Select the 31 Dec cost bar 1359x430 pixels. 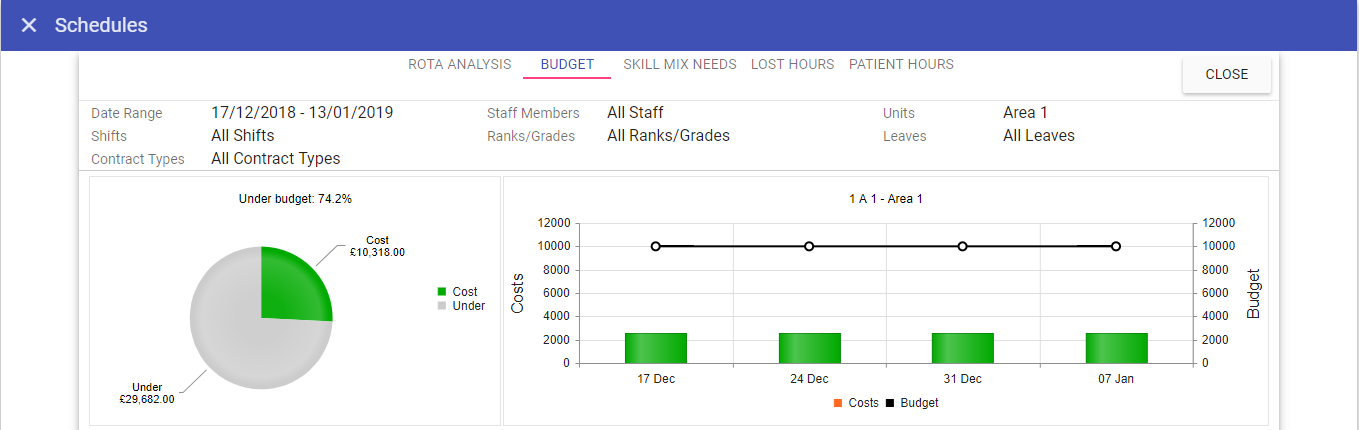(962, 348)
